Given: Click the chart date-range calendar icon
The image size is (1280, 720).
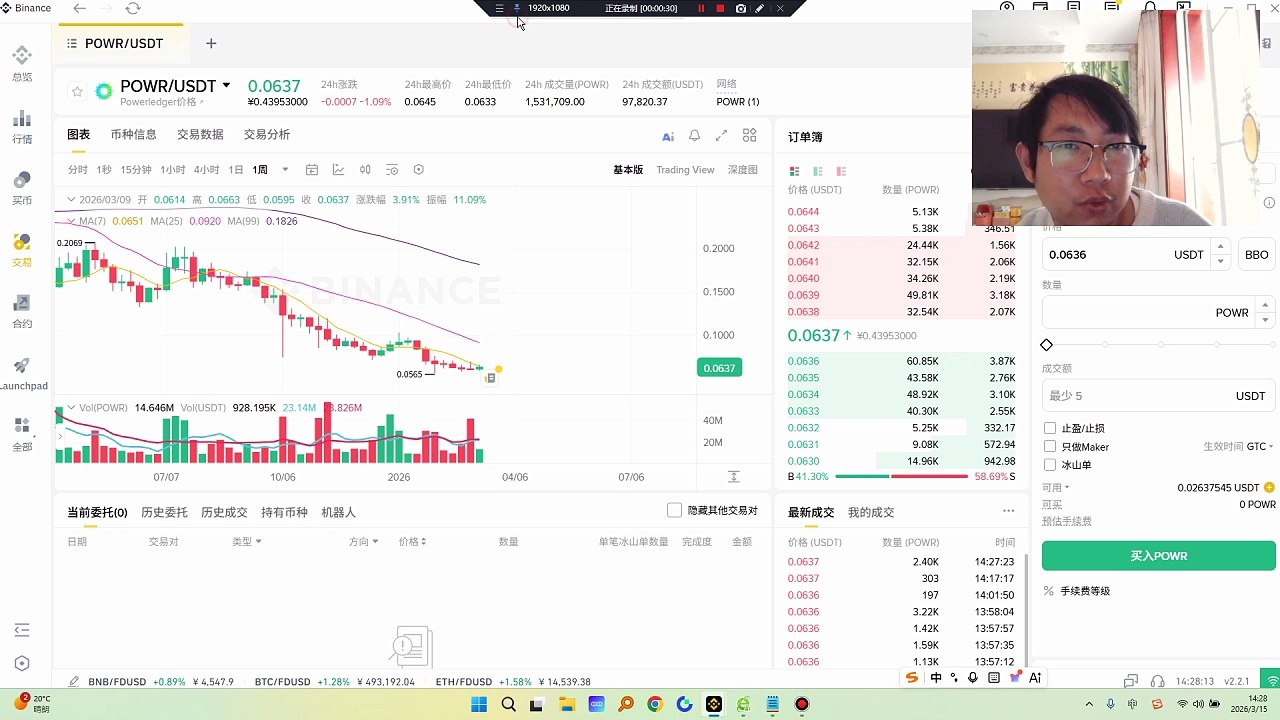Looking at the screenshot, I should coord(312,170).
